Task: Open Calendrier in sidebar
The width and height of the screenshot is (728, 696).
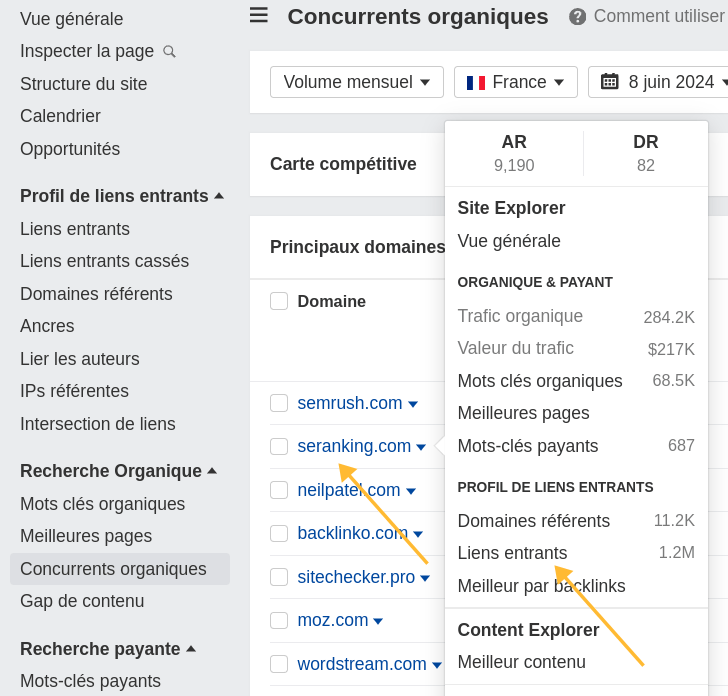Action: coord(60,116)
